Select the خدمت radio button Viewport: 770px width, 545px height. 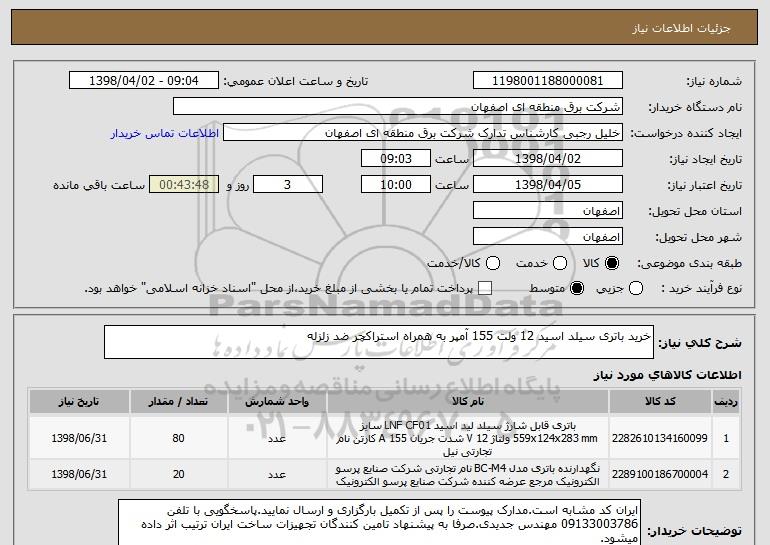coord(559,263)
